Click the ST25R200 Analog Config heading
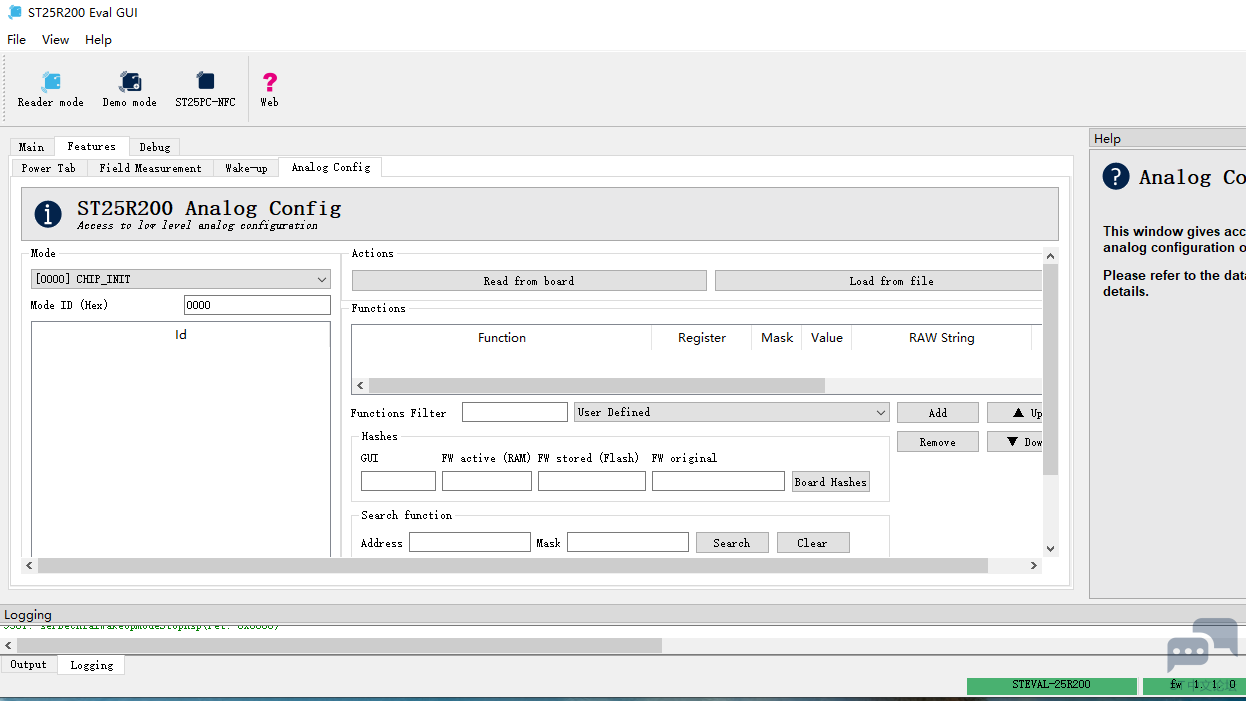 209,208
